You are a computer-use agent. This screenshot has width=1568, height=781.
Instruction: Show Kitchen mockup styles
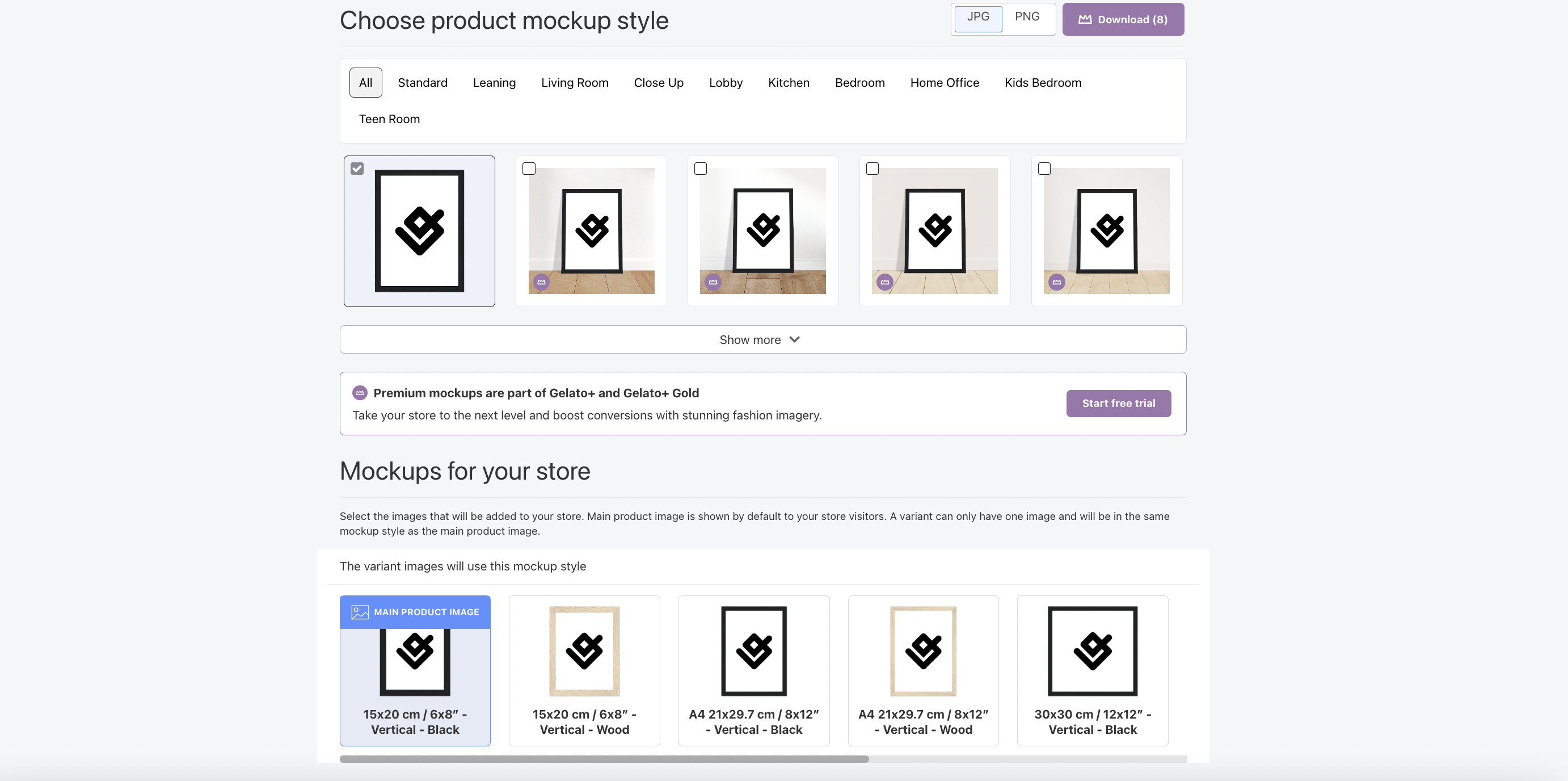[x=789, y=83]
